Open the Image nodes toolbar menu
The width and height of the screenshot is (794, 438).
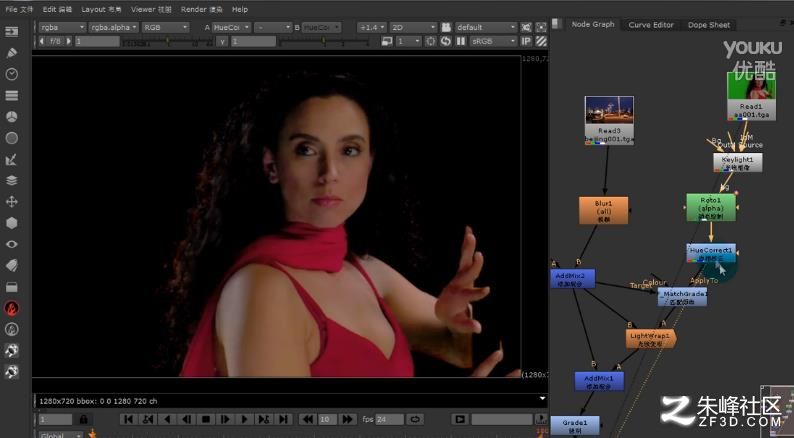click(12, 32)
